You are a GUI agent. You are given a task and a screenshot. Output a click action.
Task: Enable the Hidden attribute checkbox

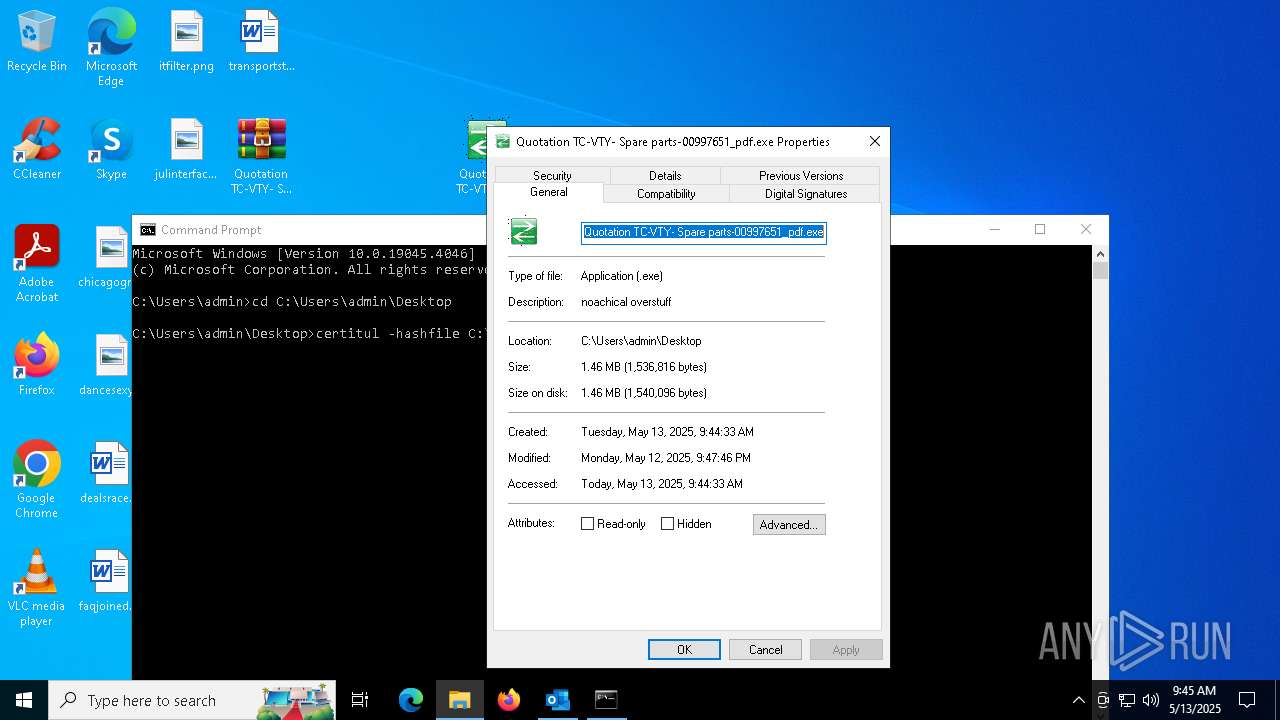pos(667,524)
